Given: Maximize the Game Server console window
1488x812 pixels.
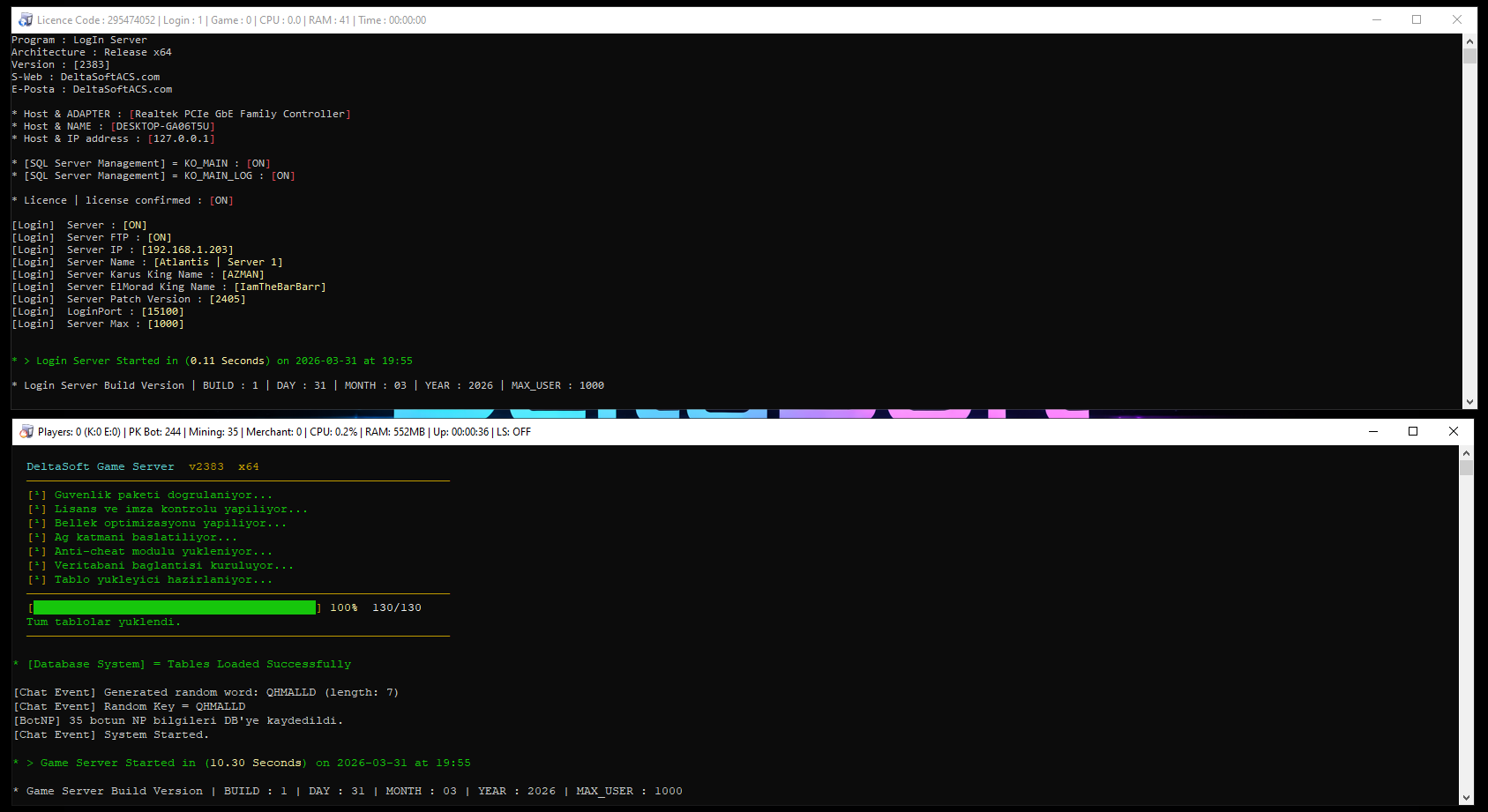Looking at the screenshot, I should coord(1413,431).
